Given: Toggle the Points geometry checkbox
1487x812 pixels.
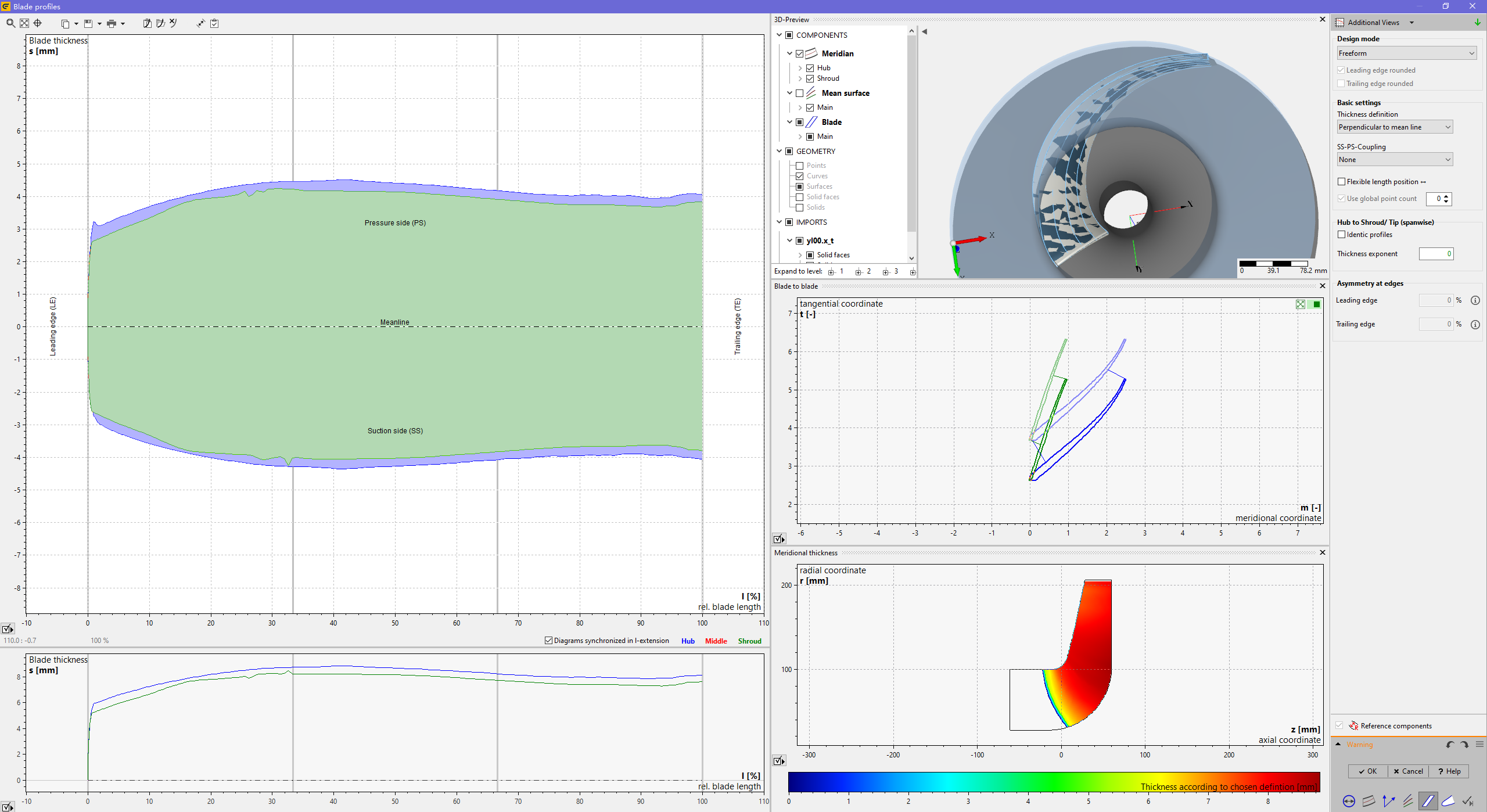Looking at the screenshot, I should (x=799, y=166).
